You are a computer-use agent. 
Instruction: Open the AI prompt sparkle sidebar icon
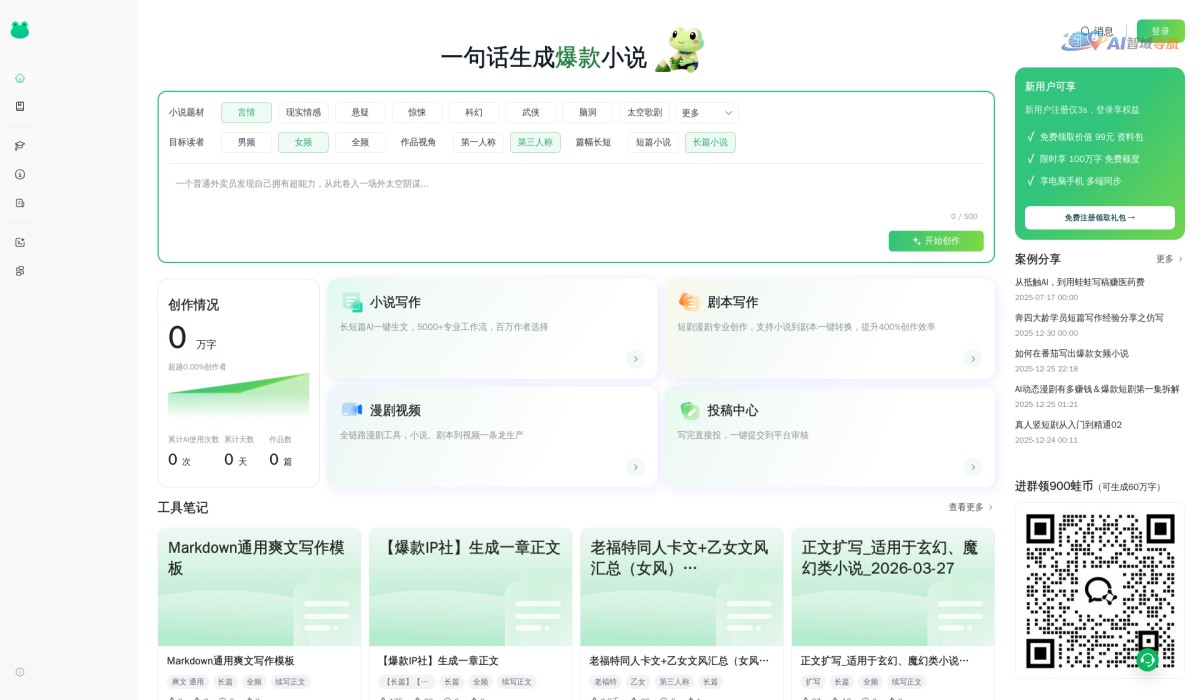20,242
